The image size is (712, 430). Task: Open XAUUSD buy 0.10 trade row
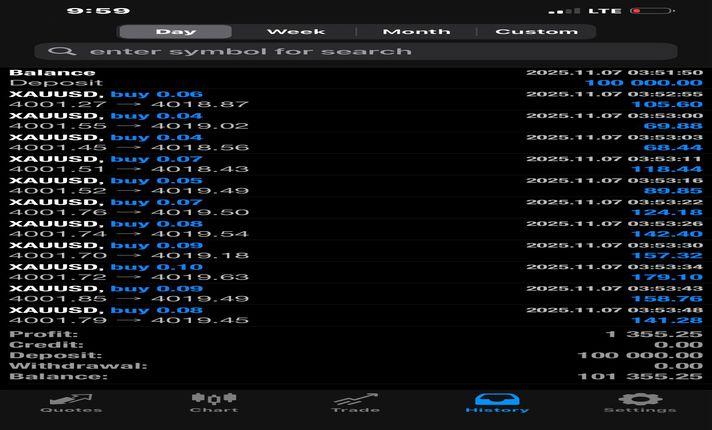pos(356,272)
